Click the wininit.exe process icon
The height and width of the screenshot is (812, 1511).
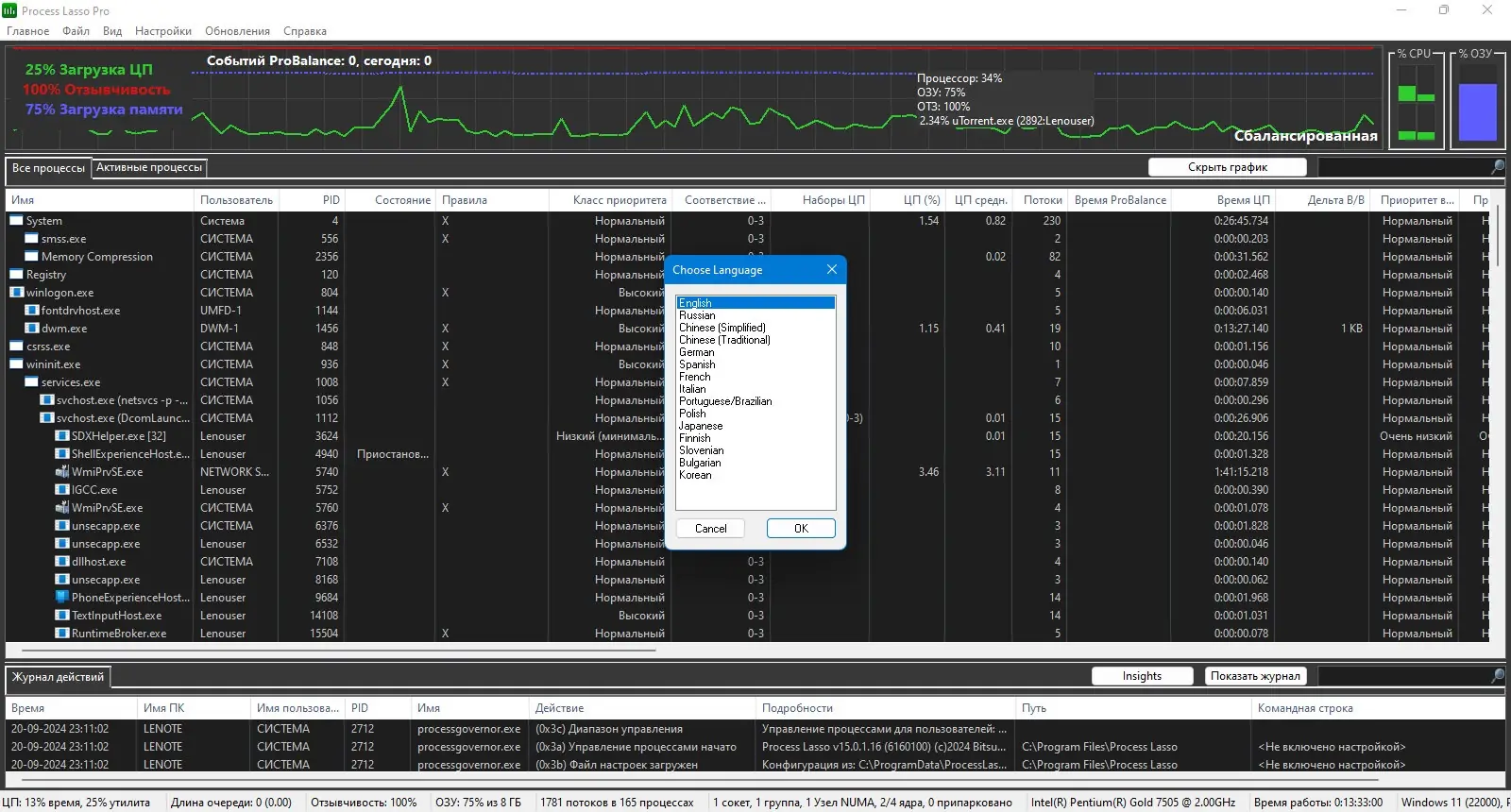coord(16,364)
